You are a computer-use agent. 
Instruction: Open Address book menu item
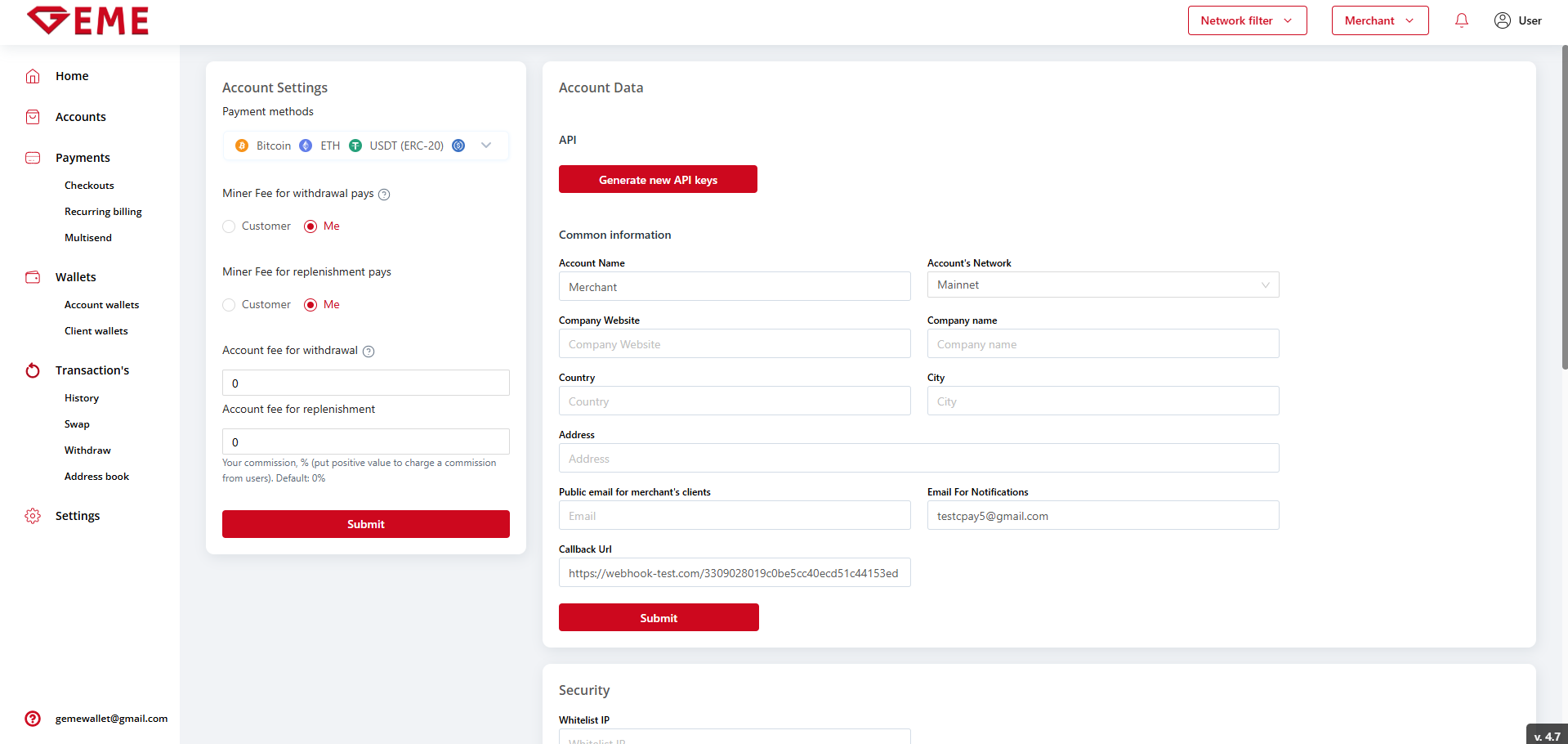pos(96,477)
